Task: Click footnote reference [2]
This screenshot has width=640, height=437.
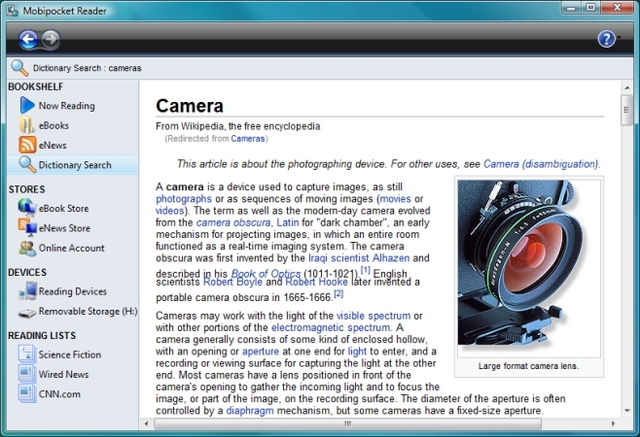Action: click(x=339, y=293)
